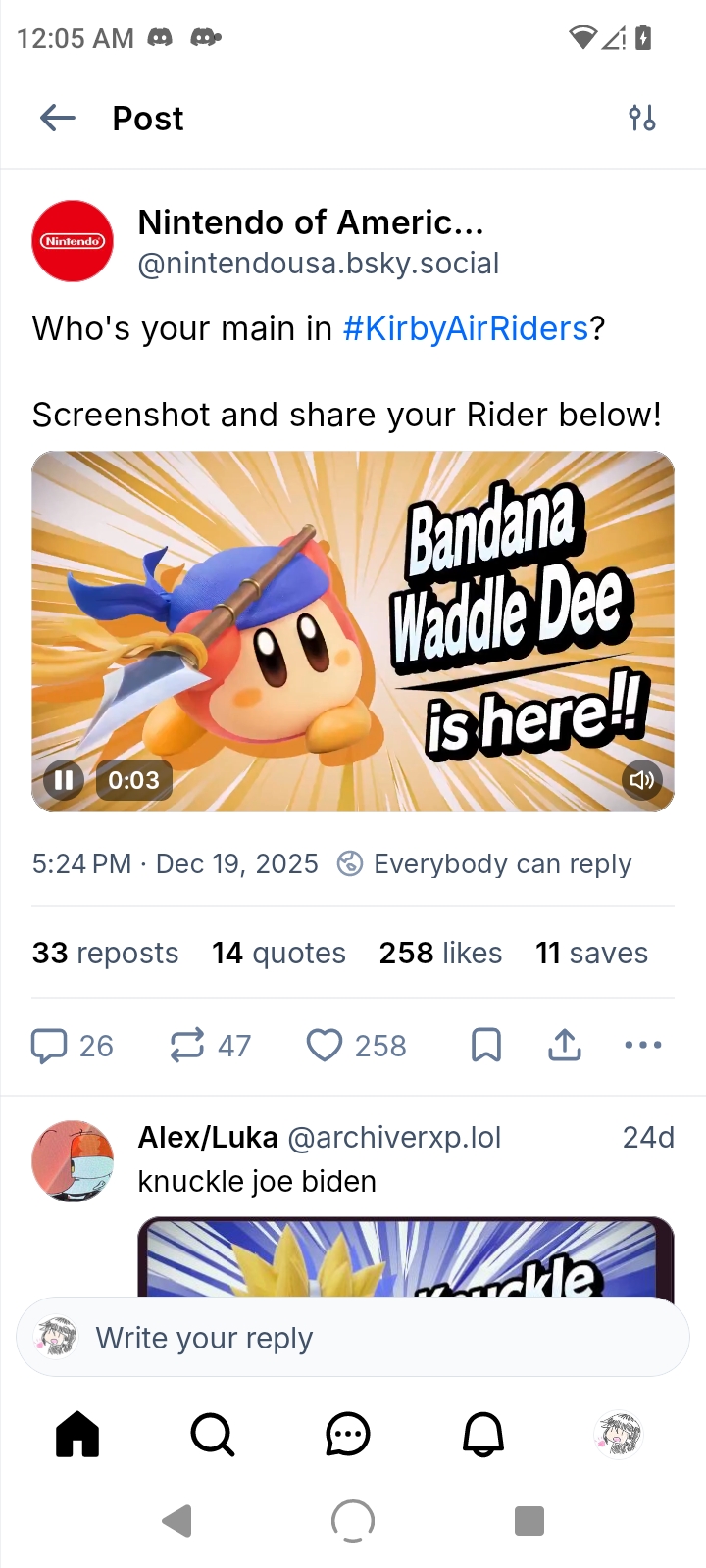
Task: Open thread view settings icon
Action: pyautogui.click(x=642, y=119)
